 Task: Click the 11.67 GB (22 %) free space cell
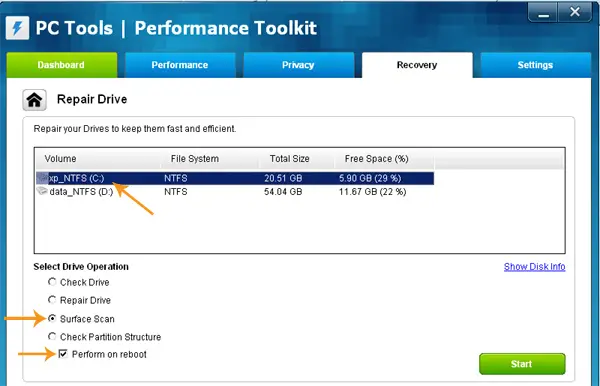(373, 192)
